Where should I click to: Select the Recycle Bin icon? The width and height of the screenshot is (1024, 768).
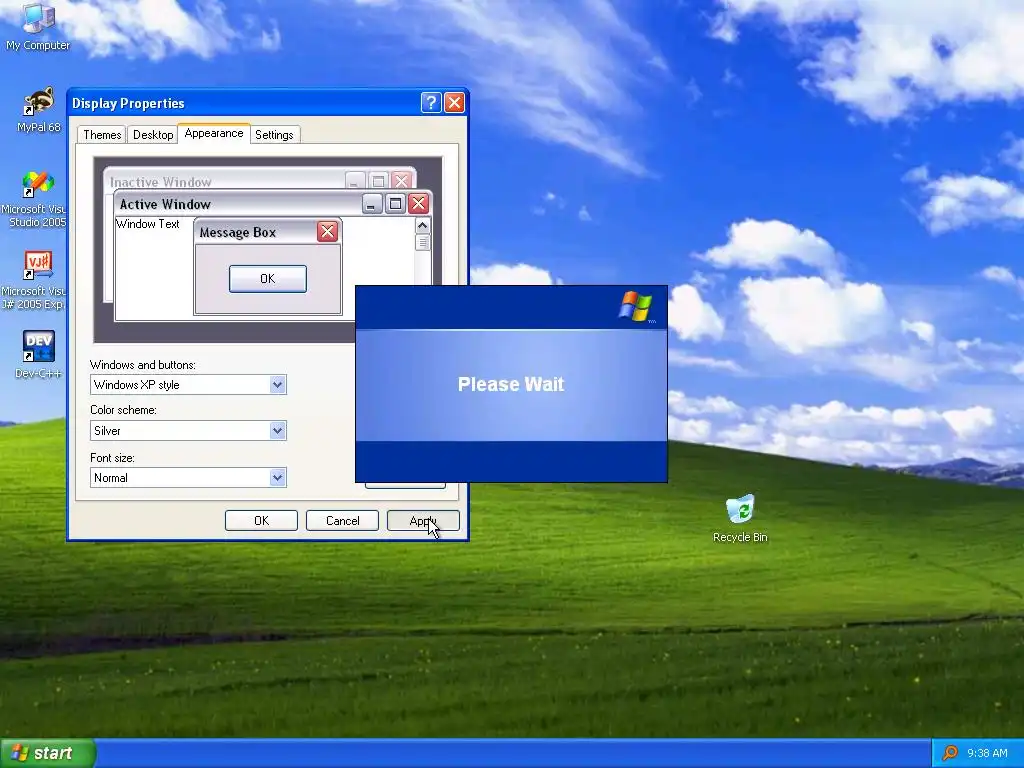click(x=740, y=519)
